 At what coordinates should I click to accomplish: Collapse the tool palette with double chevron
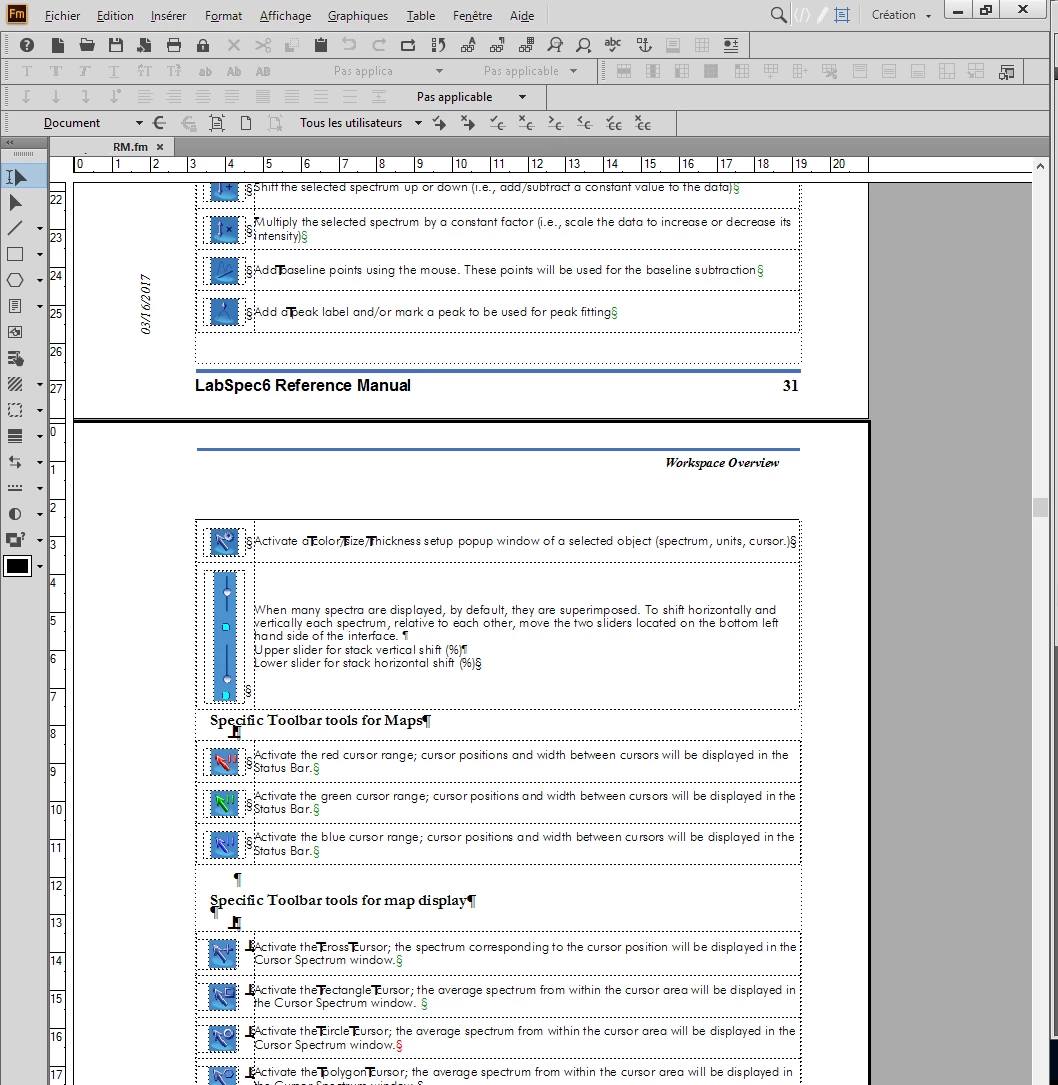point(10,142)
